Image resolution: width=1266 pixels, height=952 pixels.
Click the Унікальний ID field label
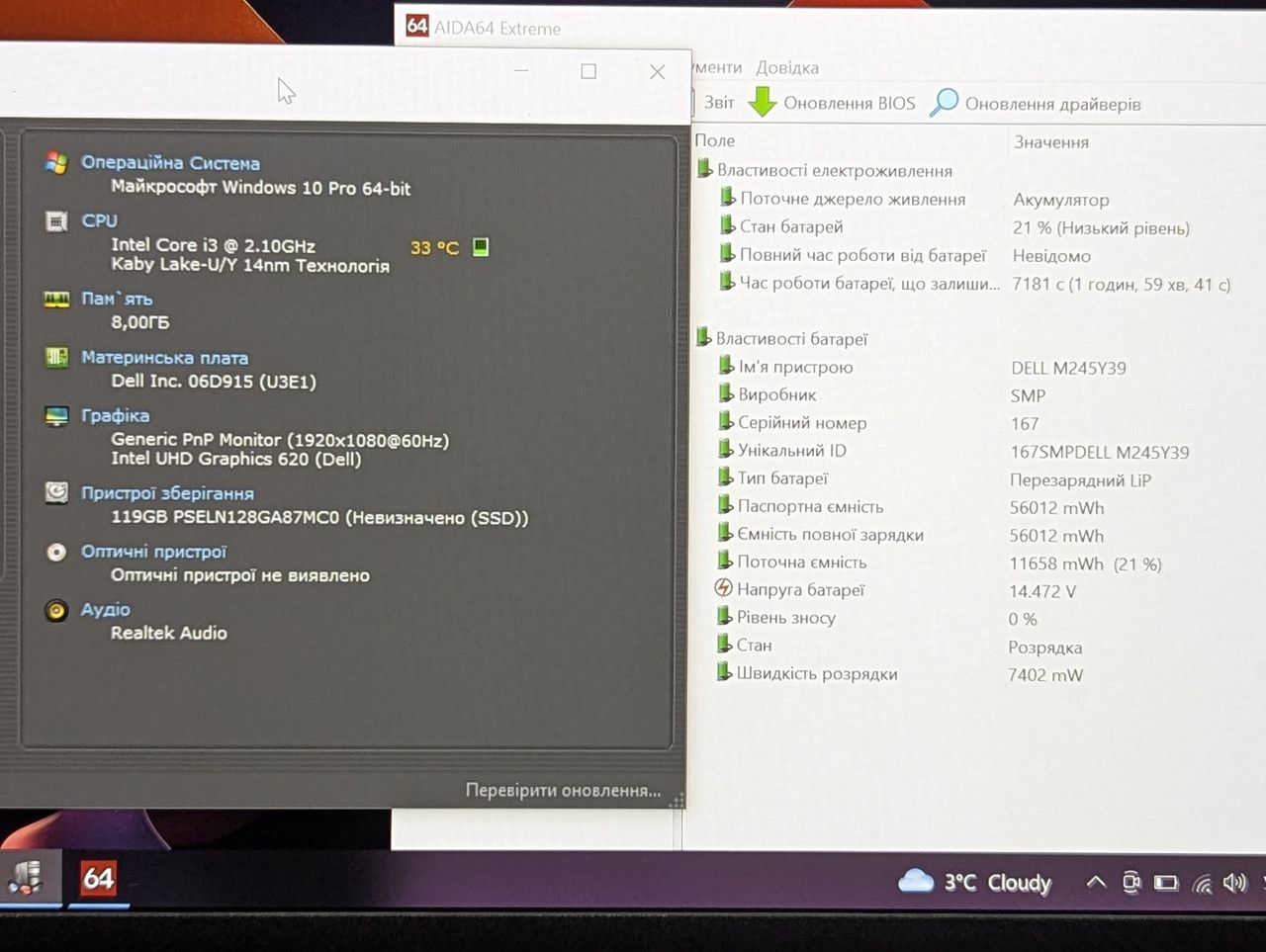[x=792, y=450]
